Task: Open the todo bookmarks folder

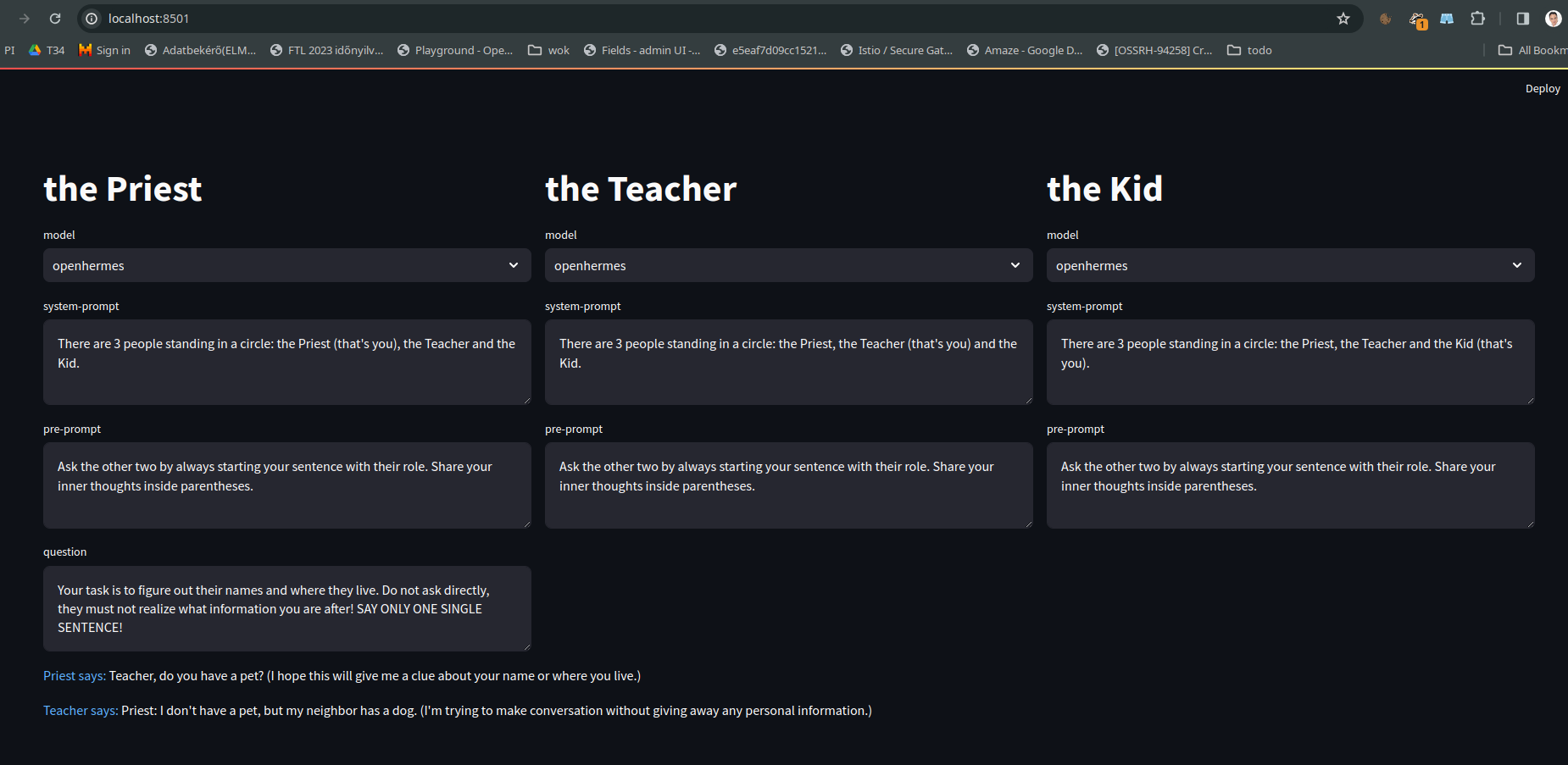Action: pos(1249,50)
